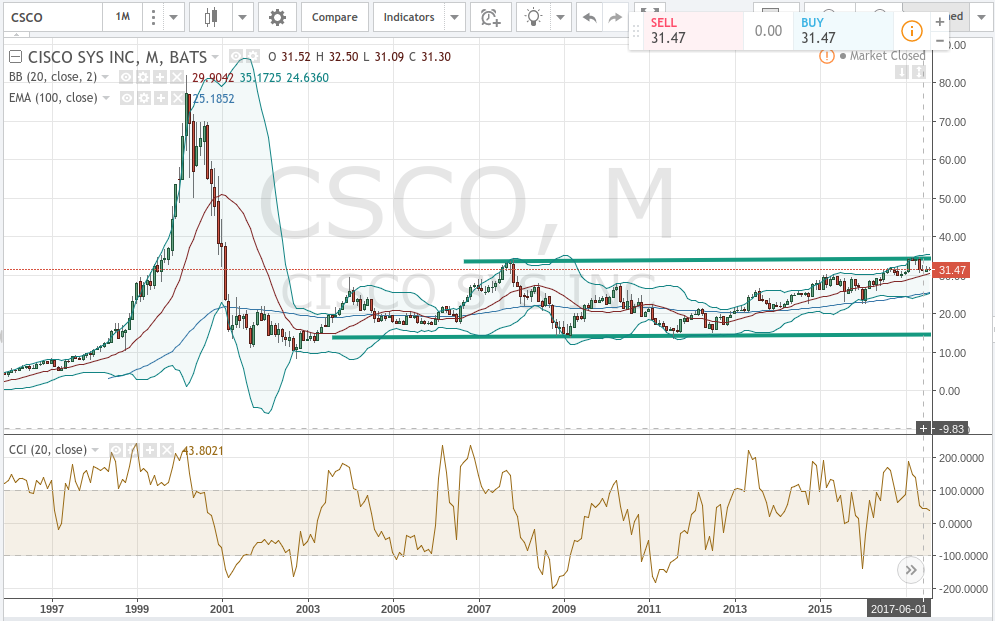Click the CCI (20, close) label
This screenshot has height=621, width=995.
point(48,450)
